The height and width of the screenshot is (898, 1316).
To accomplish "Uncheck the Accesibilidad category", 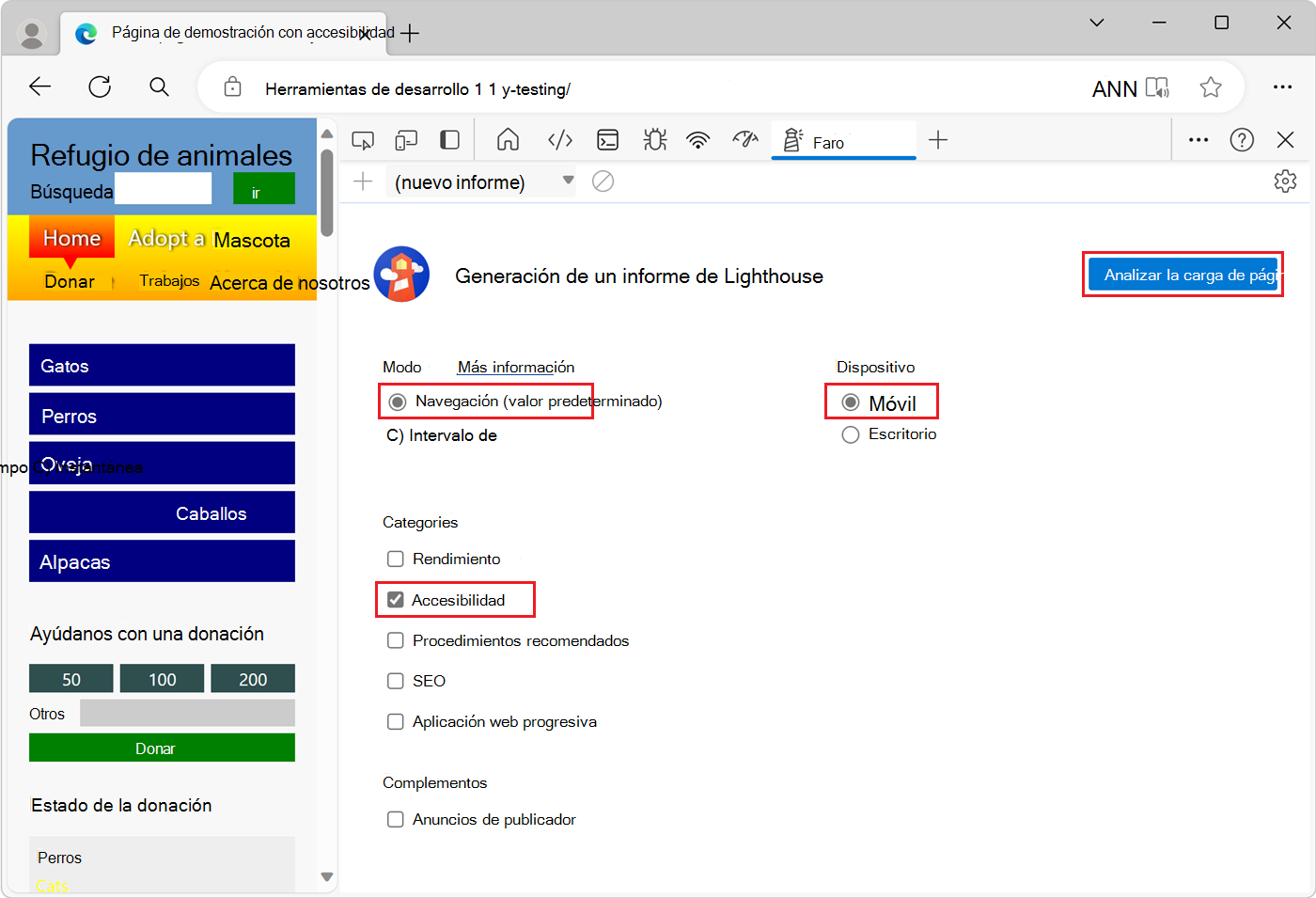I will tap(395, 599).
